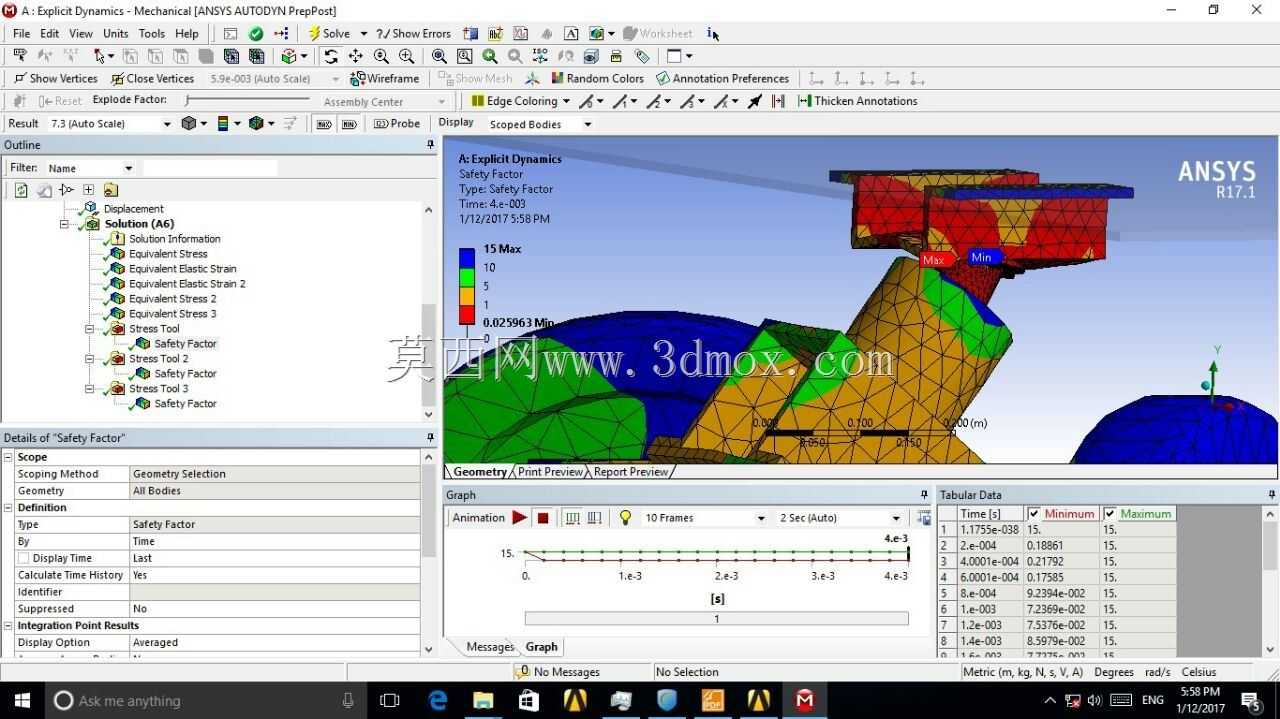The height and width of the screenshot is (719, 1280).
Task: Open the Solve dropdown arrow
Action: (363, 33)
